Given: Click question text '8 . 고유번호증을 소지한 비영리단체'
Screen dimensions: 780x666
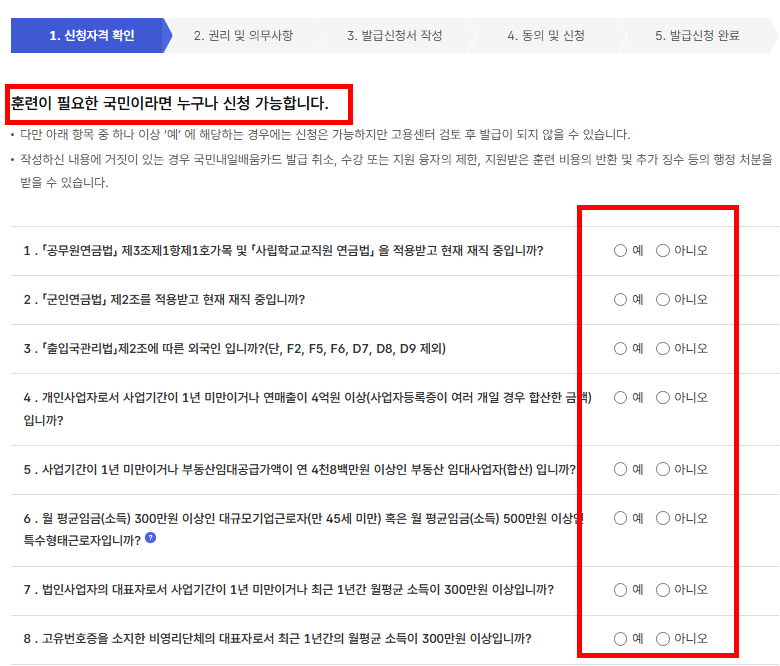Looking at the screenshot, I should pyautogui.click(x=278, y=639).
